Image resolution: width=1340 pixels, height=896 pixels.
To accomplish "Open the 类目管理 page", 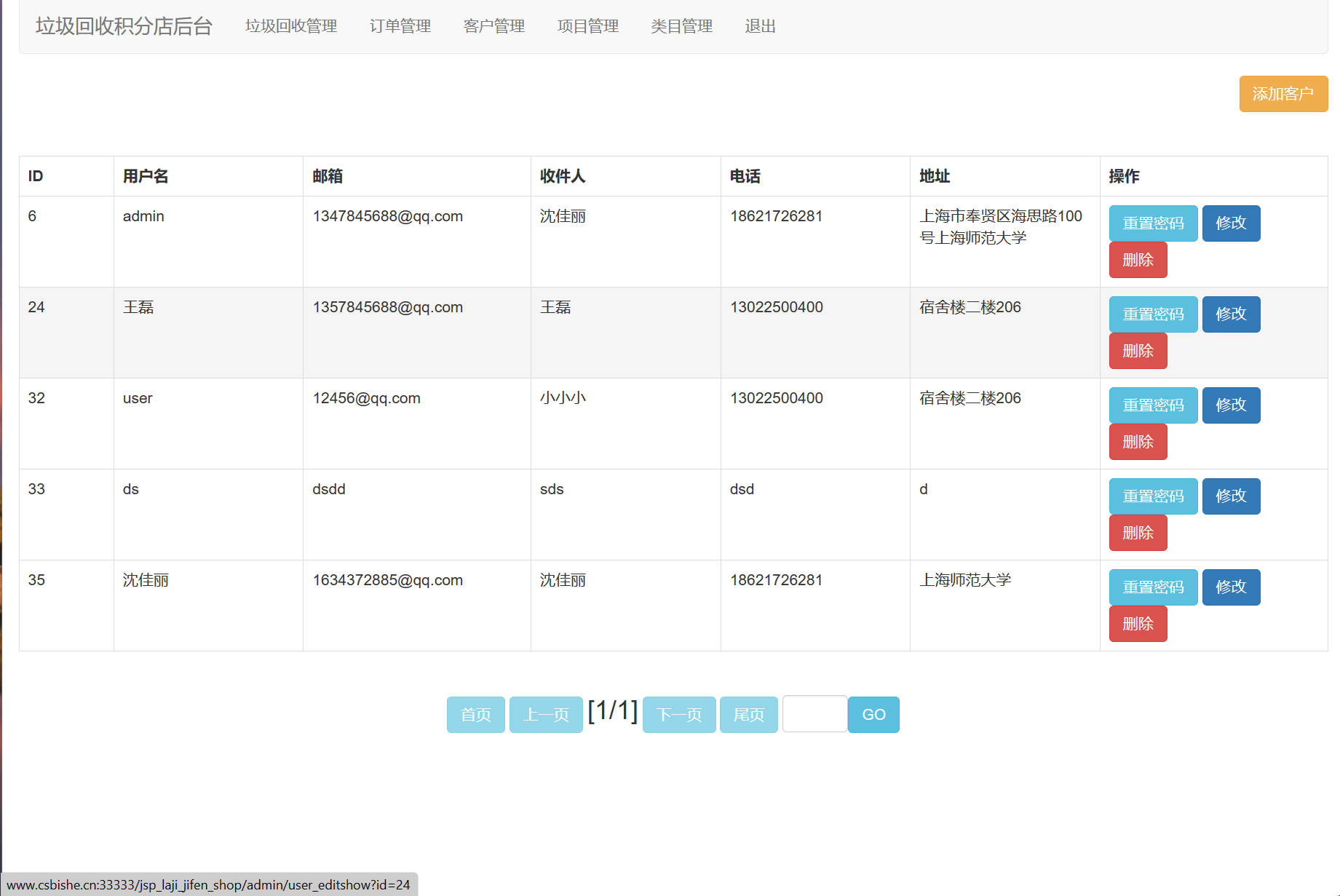I will tap(682, 26).
